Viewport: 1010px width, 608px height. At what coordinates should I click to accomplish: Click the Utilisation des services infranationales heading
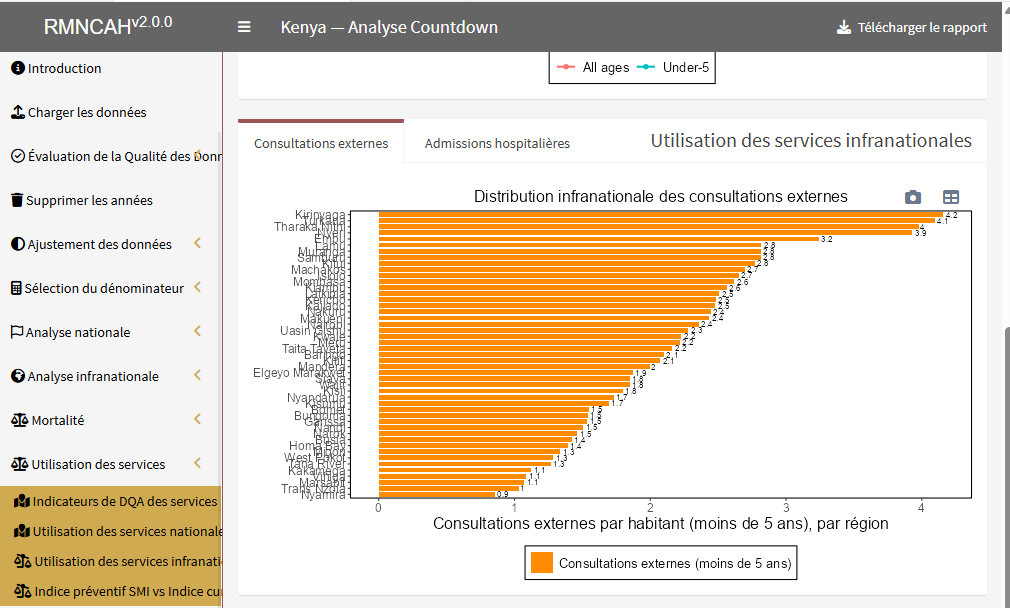(811, 140)
